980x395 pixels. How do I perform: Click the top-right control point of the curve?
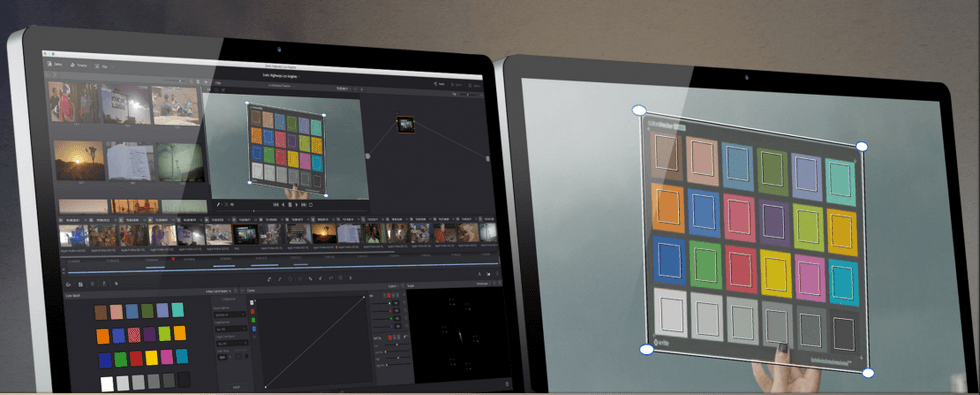(x=364, y=298)
